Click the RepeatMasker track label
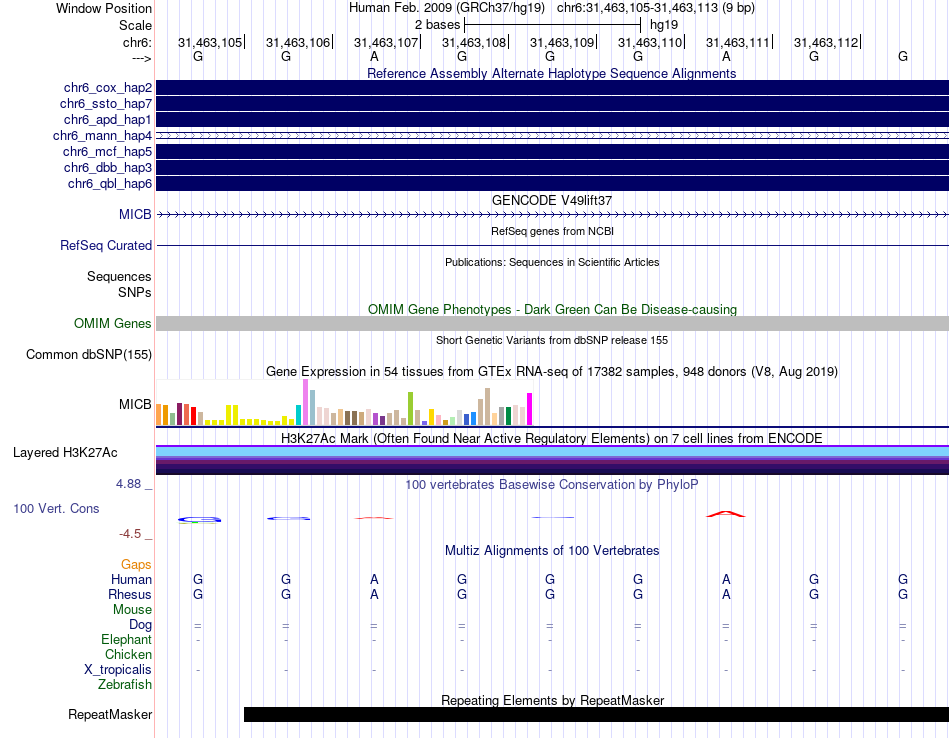 [110, 715]
